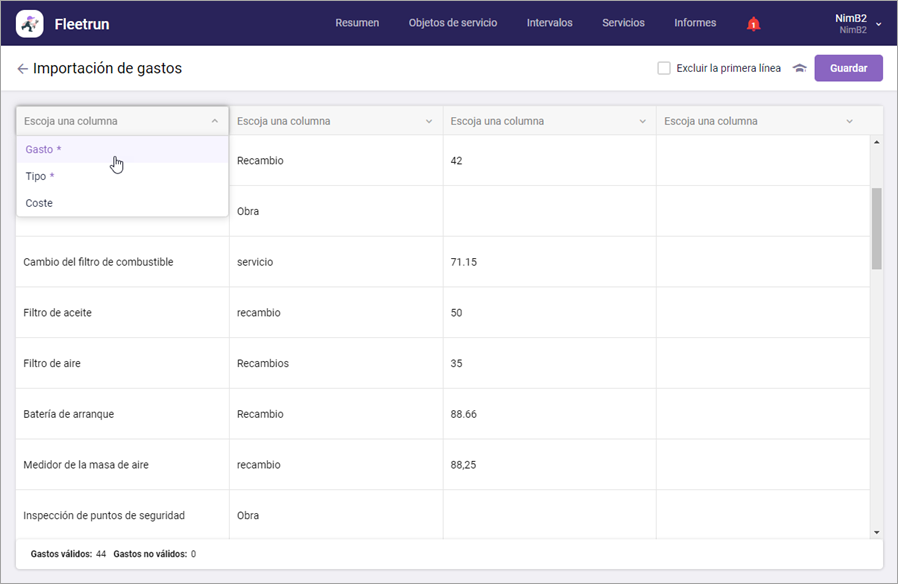Click the back arrow beside Importación de gastos

(x=22, y=69)
